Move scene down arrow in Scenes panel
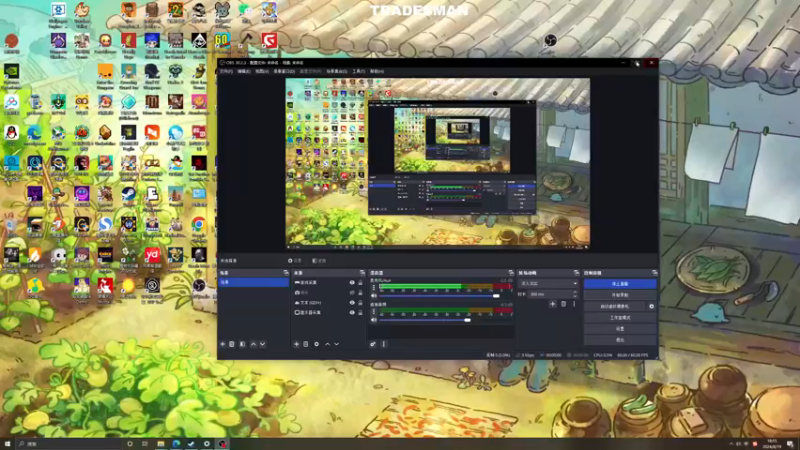 [x=262, y=344]
